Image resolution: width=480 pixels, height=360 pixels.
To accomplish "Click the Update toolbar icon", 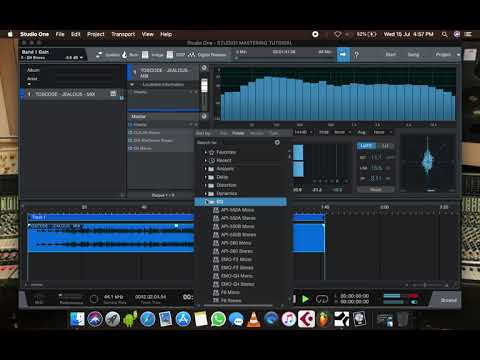I will tap(99, 55).
